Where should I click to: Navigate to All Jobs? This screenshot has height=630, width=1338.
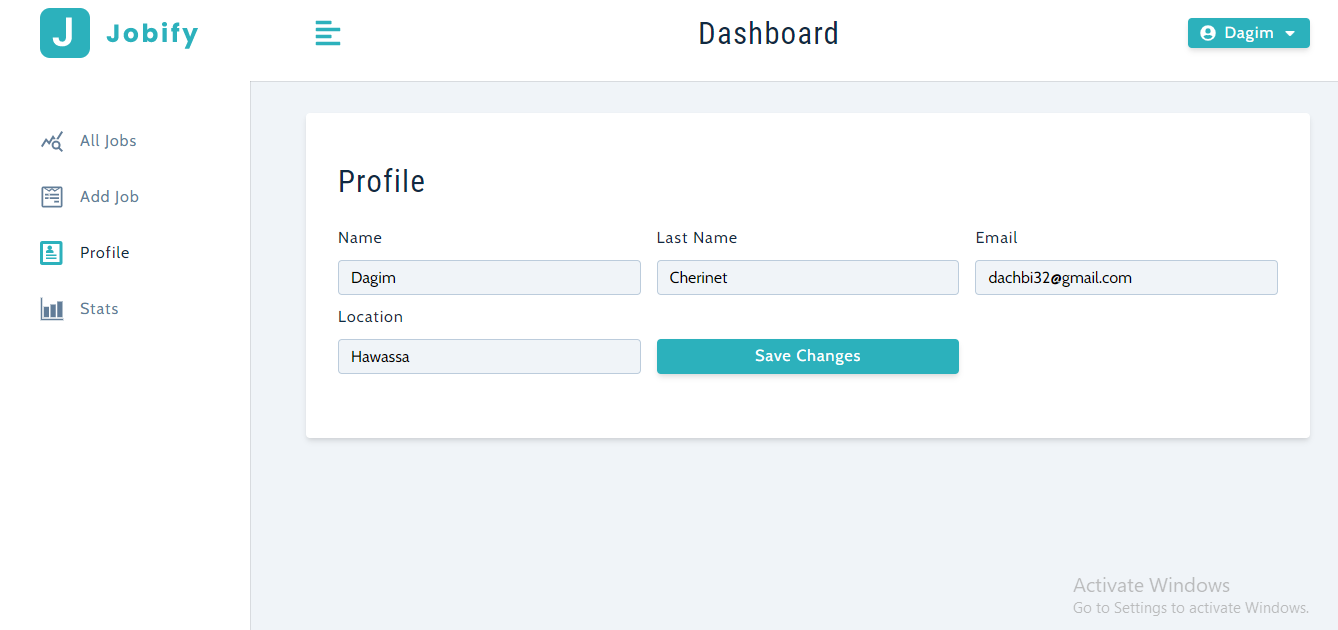107,140
